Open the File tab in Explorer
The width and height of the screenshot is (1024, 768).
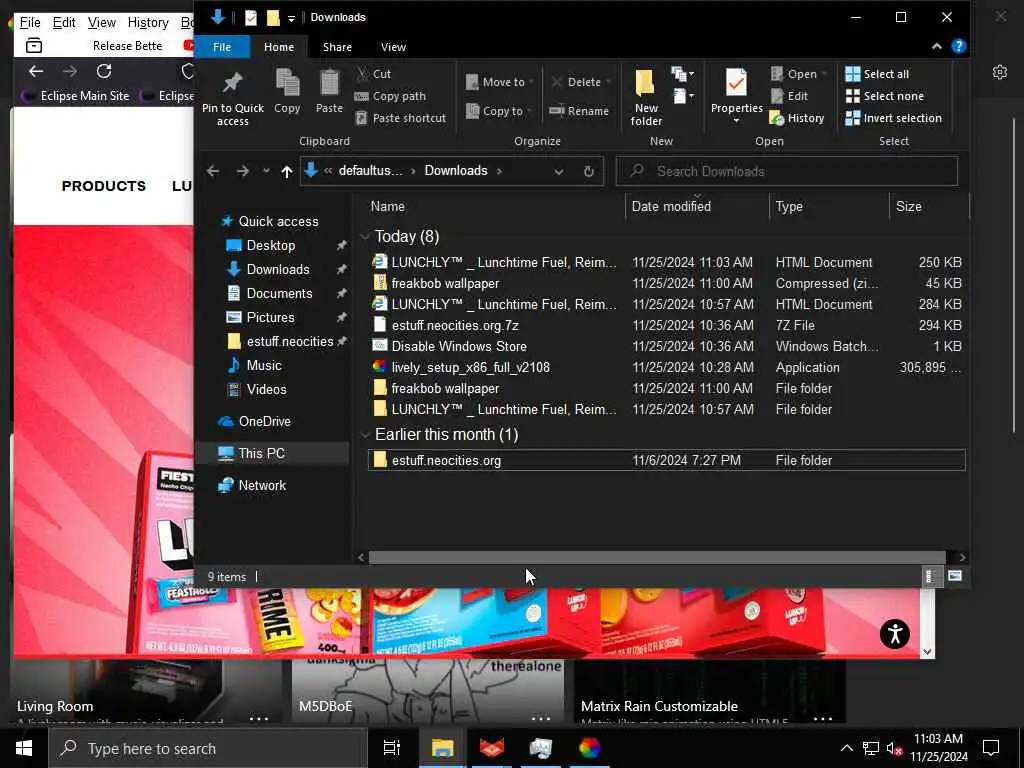click(x=222, y=47)
